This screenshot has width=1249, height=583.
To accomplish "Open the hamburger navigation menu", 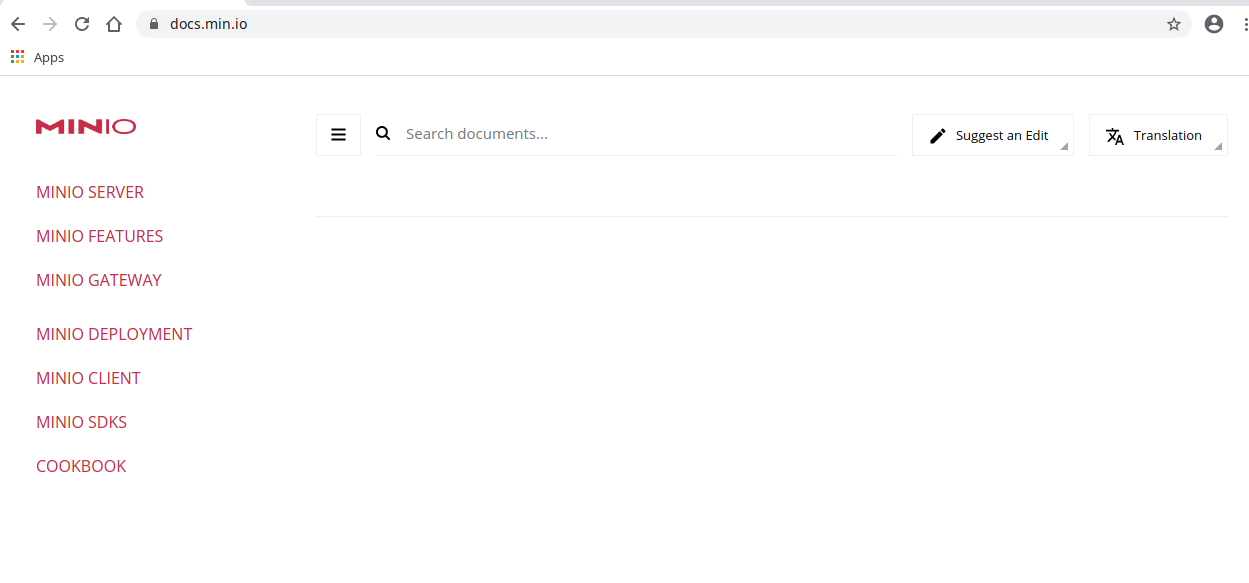I will click(x=338, y=134).
